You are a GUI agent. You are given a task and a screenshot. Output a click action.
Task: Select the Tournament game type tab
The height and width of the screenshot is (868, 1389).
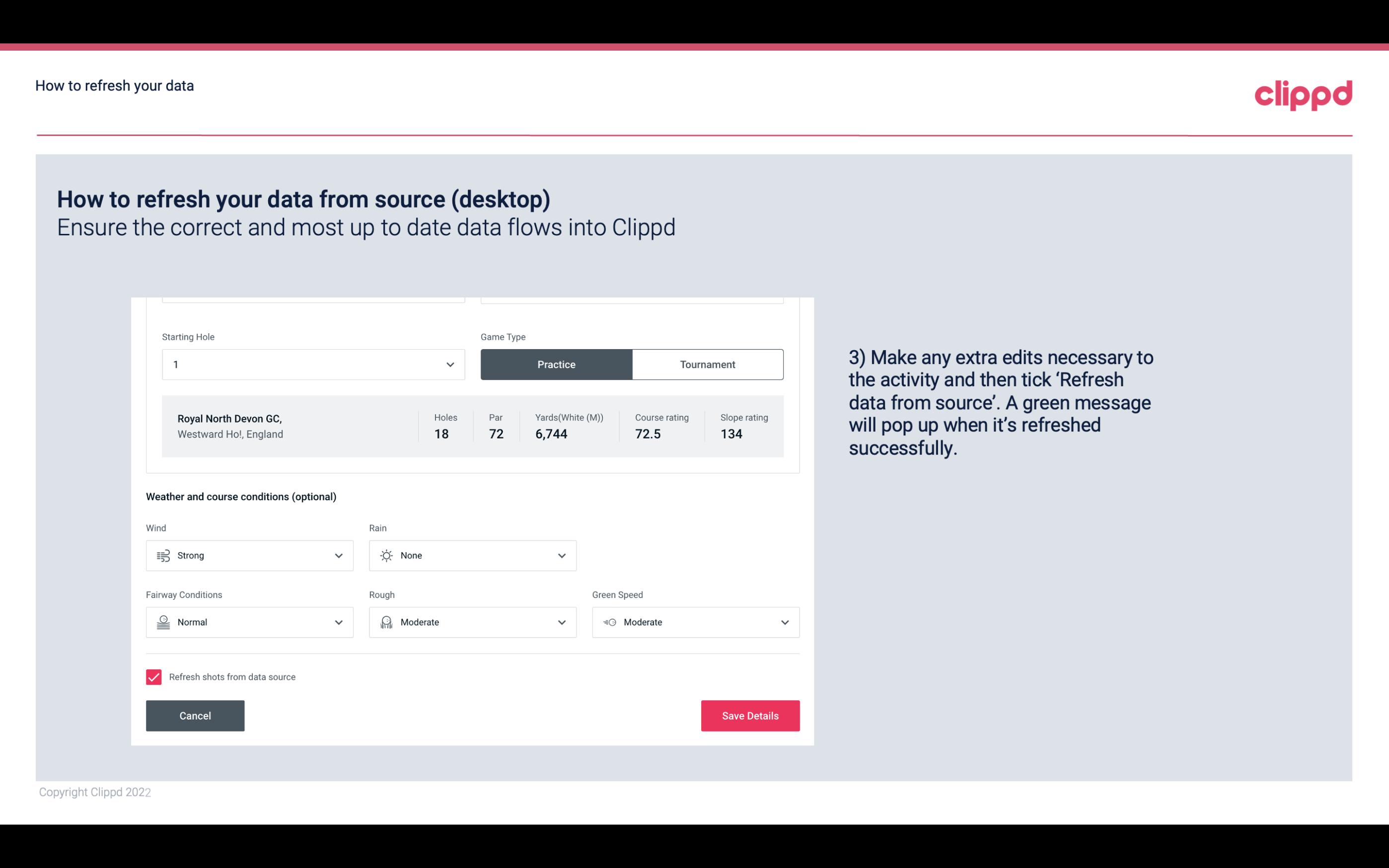pos(707,364)
